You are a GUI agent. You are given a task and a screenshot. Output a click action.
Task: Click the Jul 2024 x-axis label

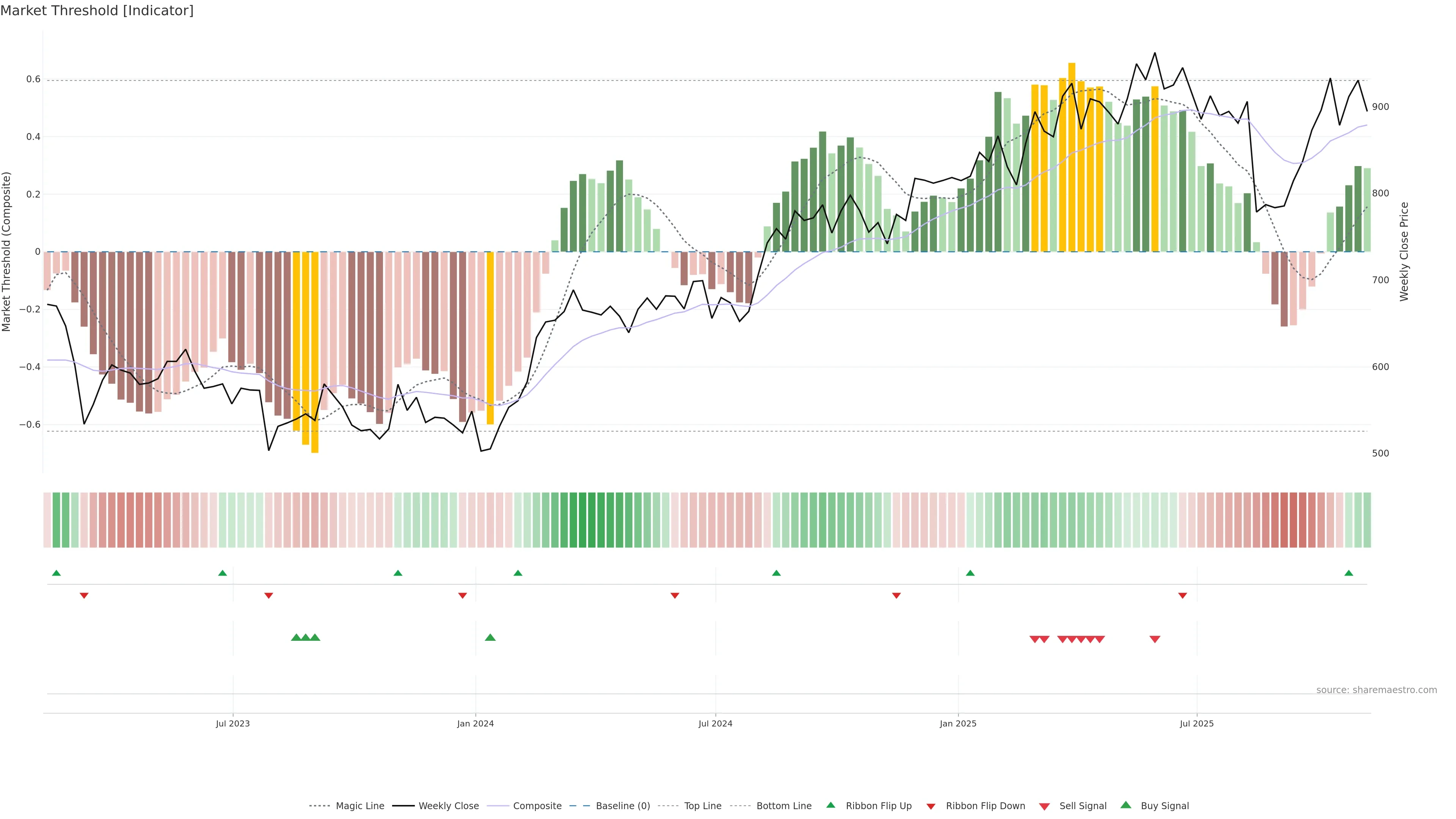(x=715, y=723)
